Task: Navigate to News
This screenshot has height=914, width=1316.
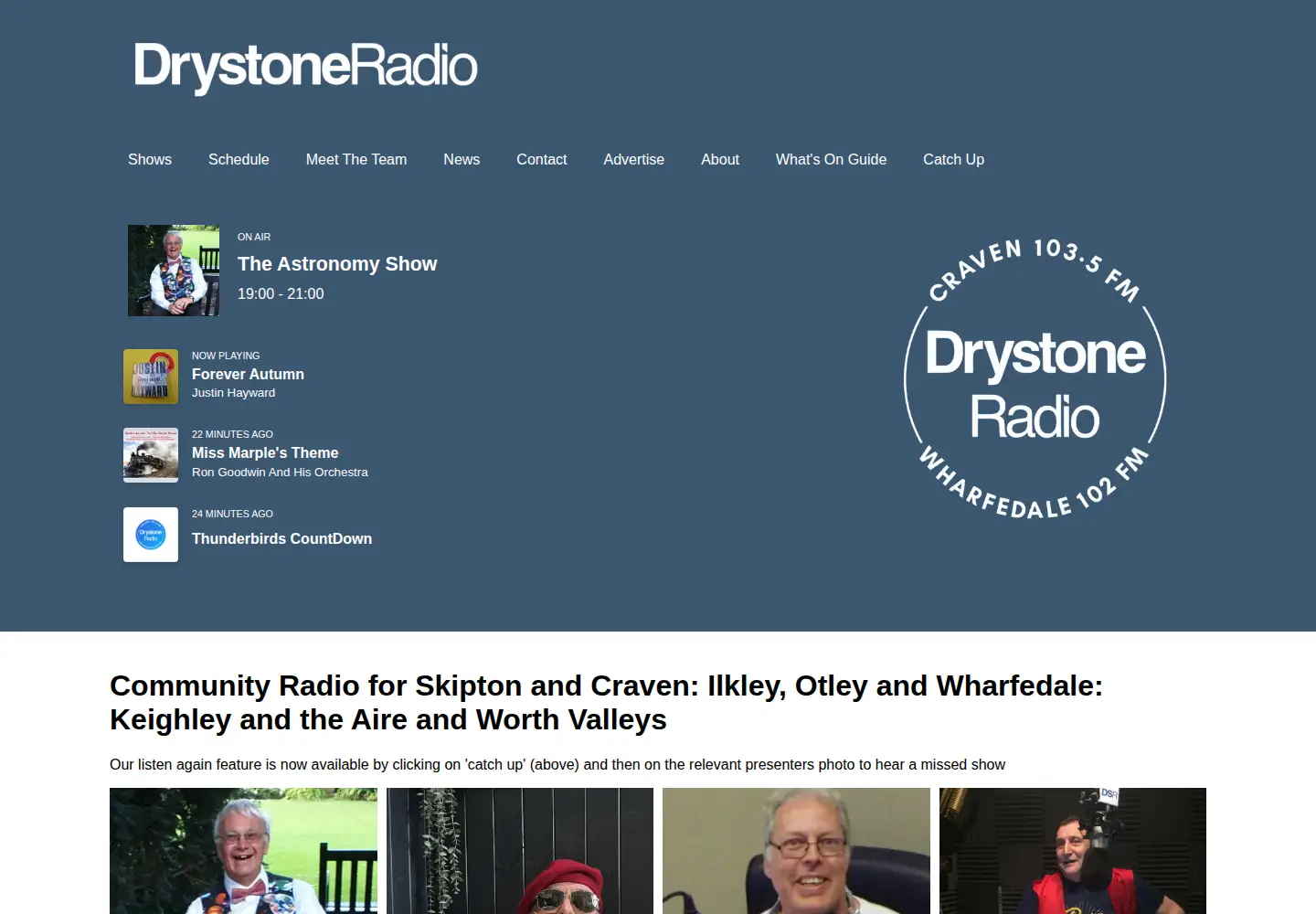Action: 462,159
